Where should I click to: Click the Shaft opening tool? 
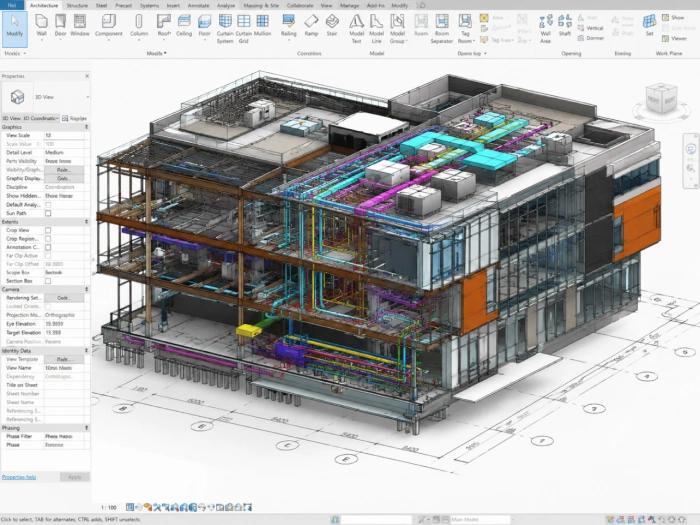(x=565, y=25)
